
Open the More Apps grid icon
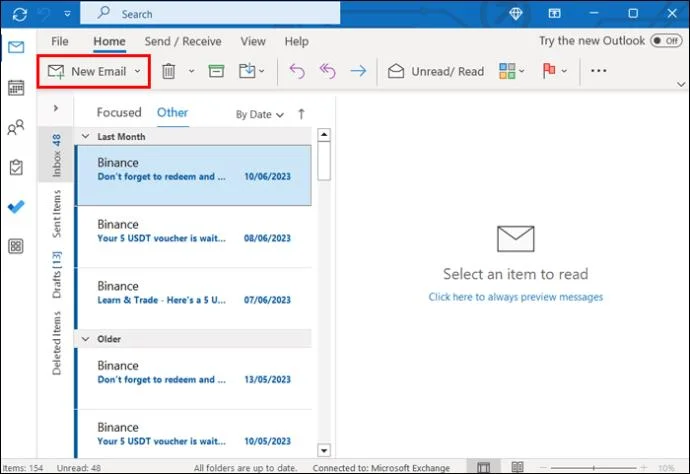pos(16,246)
